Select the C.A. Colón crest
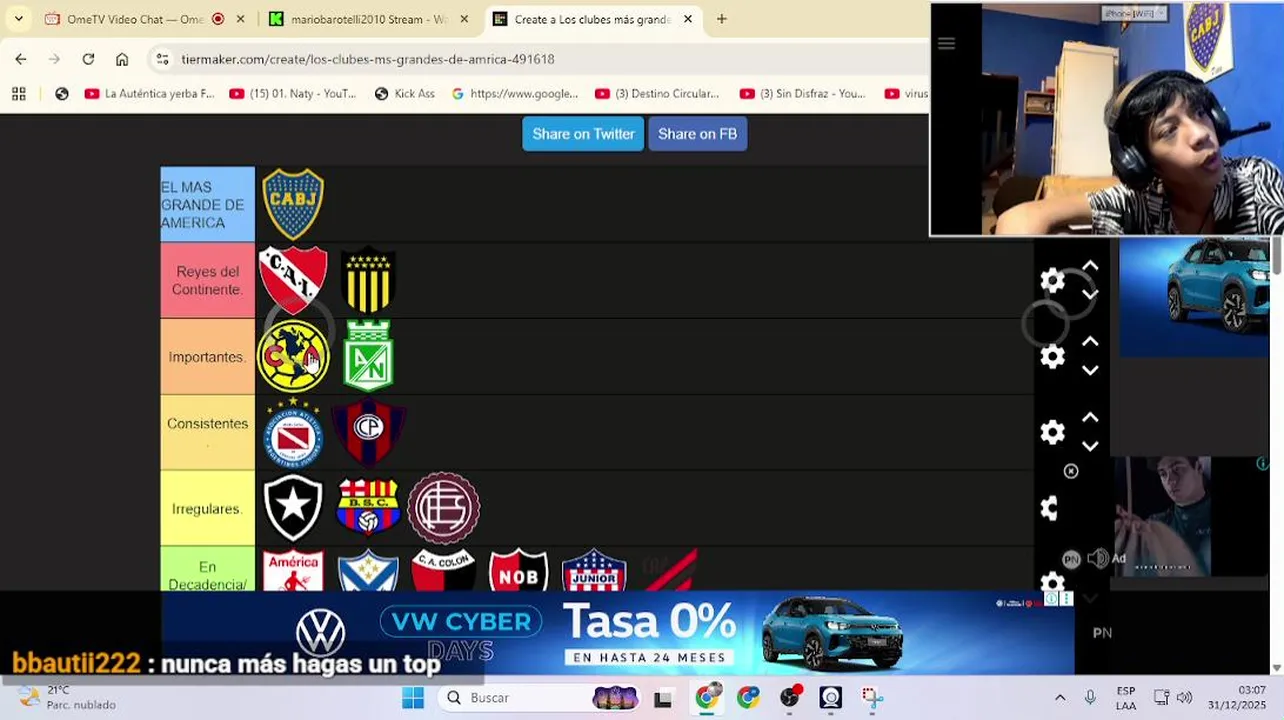Image resolution: width=1284 pixels, height=720 pixels. [444, 570]
